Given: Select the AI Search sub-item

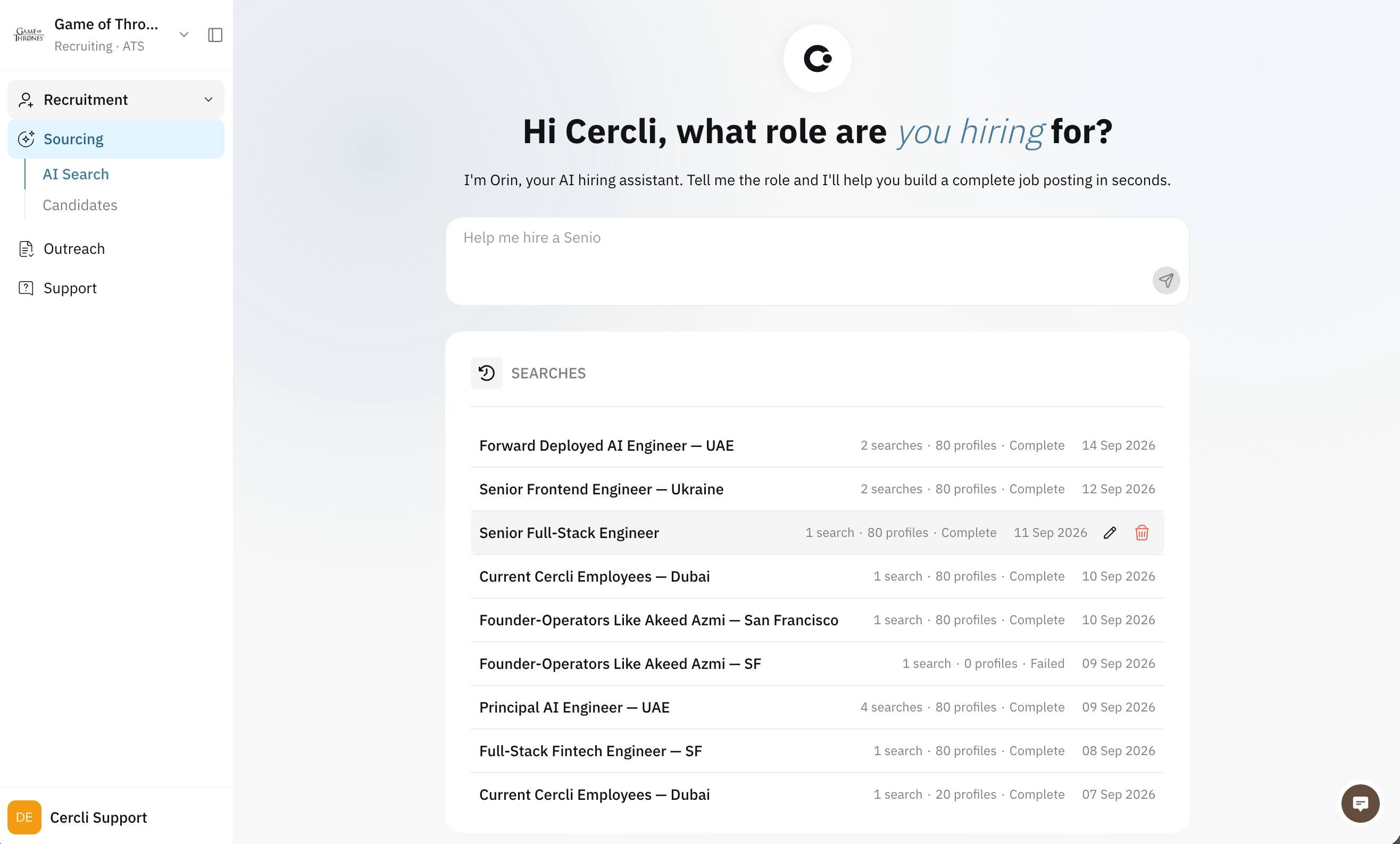Looking at the screenshot, I should coord(76,175).
